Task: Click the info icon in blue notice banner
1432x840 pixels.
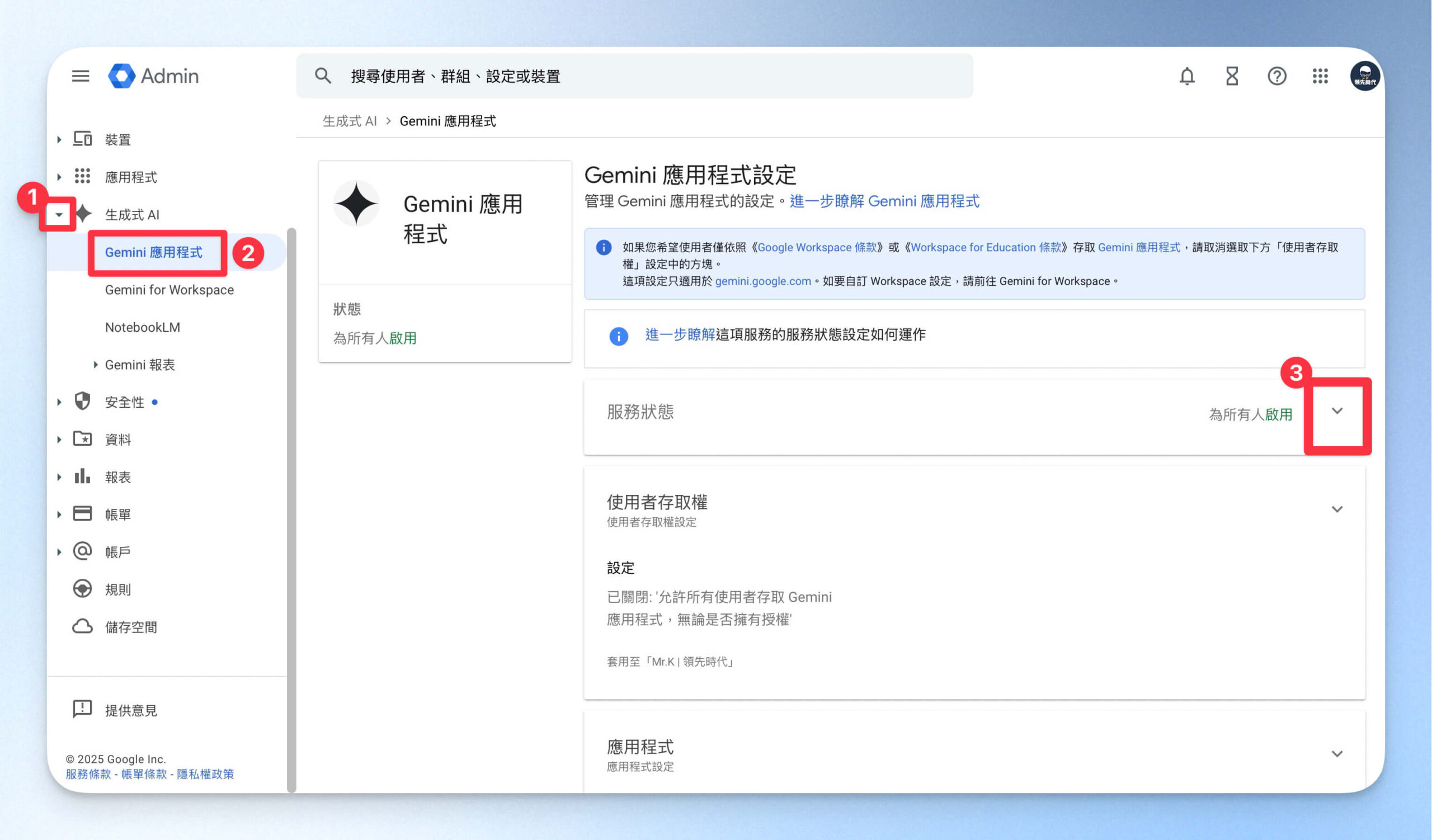Action: tap(604, 247)
